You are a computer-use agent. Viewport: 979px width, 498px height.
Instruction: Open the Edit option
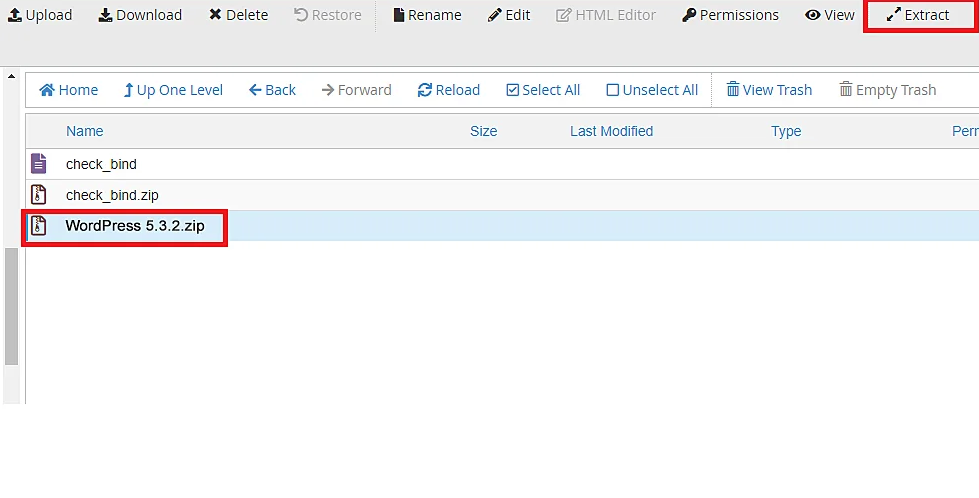pyautogui.click(x=509, y=15)
